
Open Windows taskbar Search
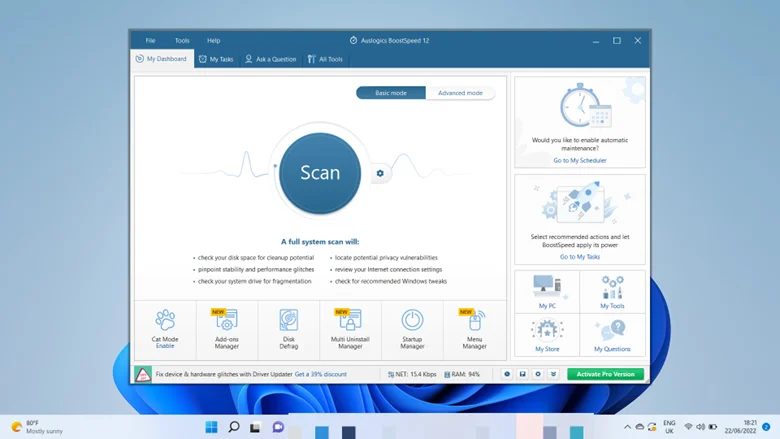[x=234, y=427]
